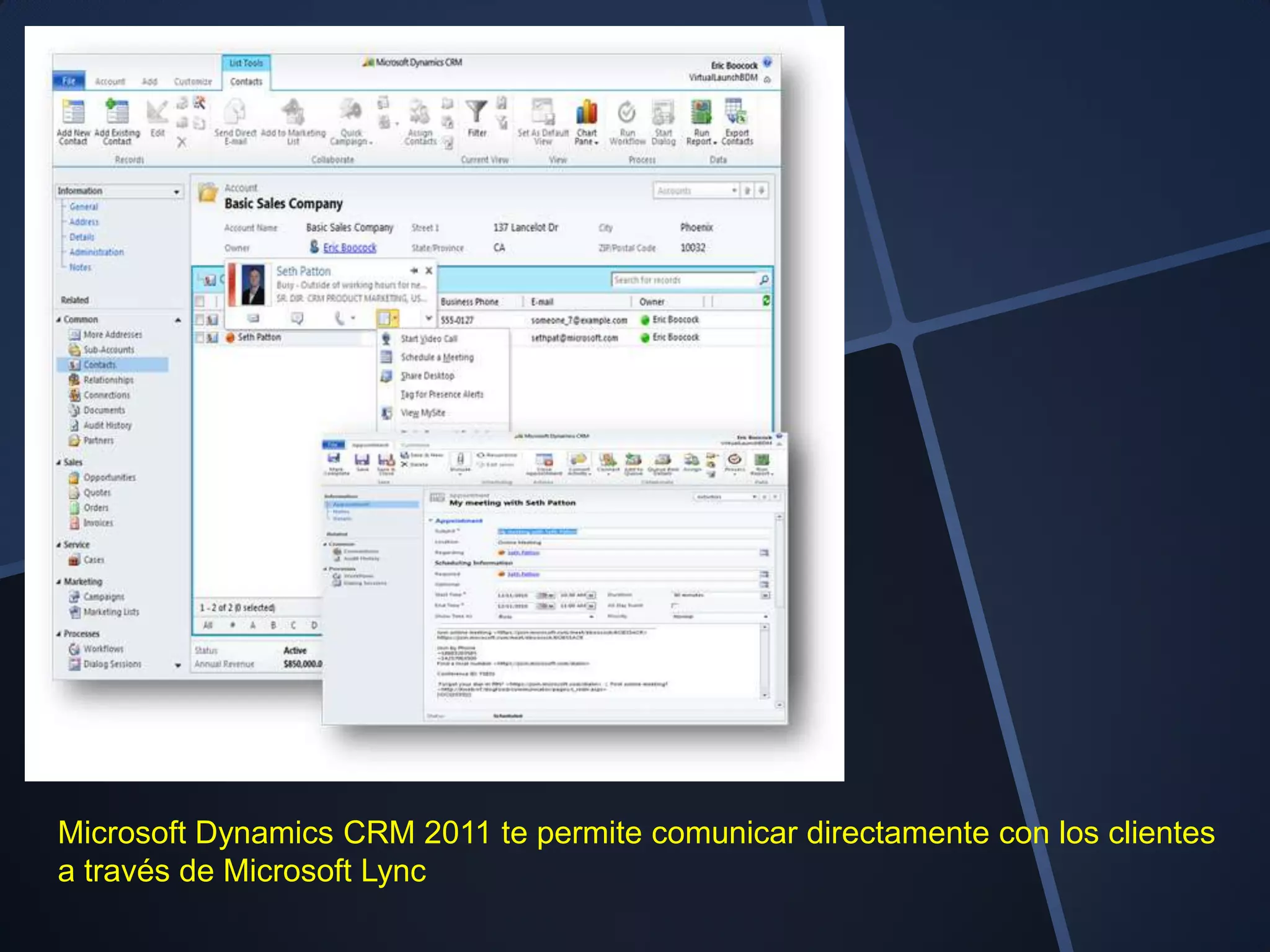Choose Tag for Presence Alerts
This screenshot has height=952, width=1270.
442,395
